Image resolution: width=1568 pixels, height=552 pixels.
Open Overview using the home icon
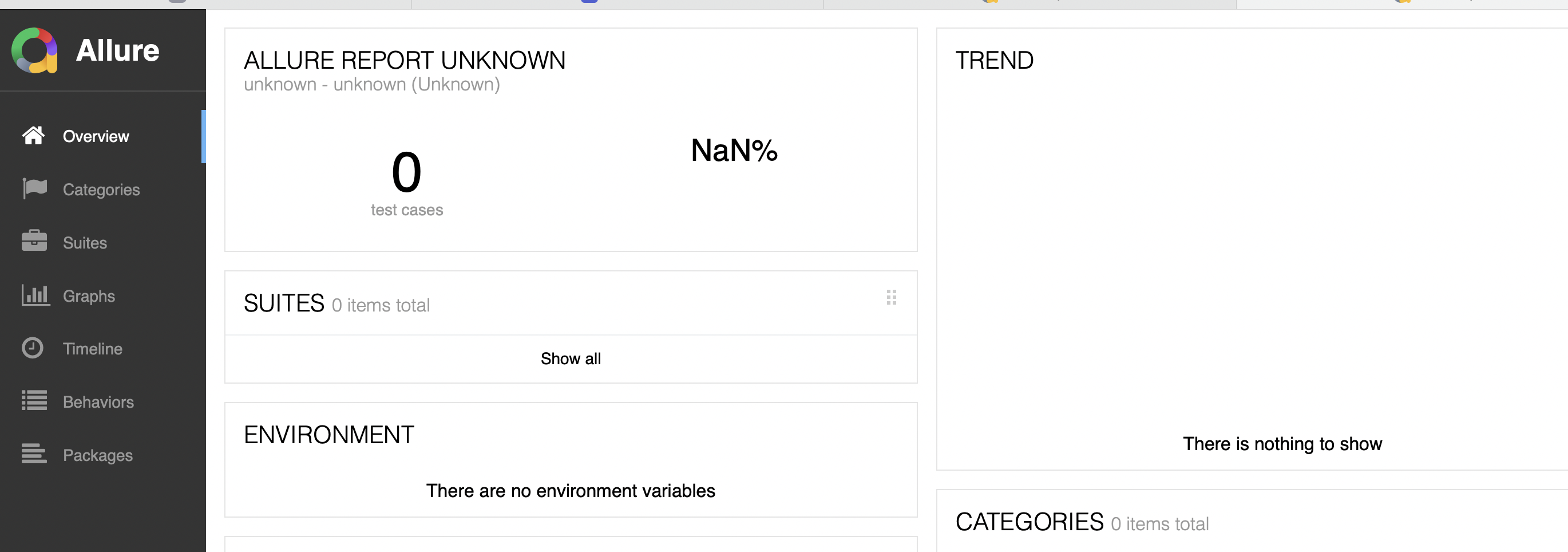click(34, 136)
